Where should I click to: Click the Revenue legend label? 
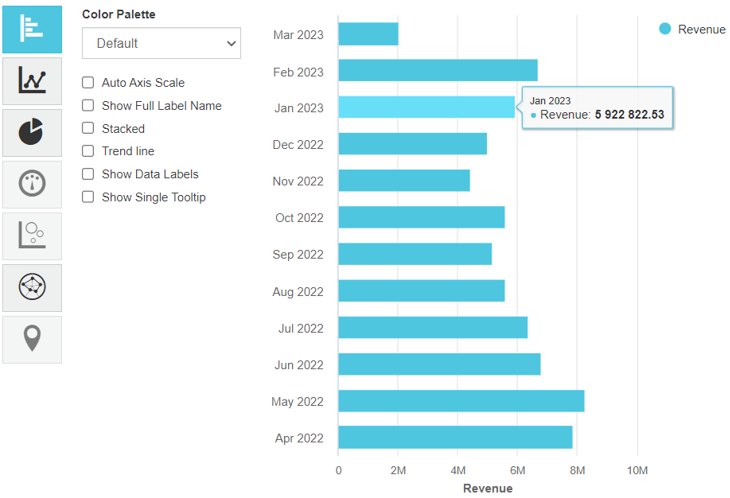tap(701, 29)
